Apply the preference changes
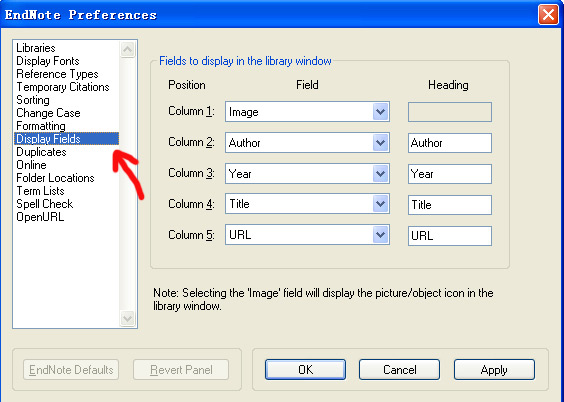This screenshot has width=564, height=402. pos(494,369)
